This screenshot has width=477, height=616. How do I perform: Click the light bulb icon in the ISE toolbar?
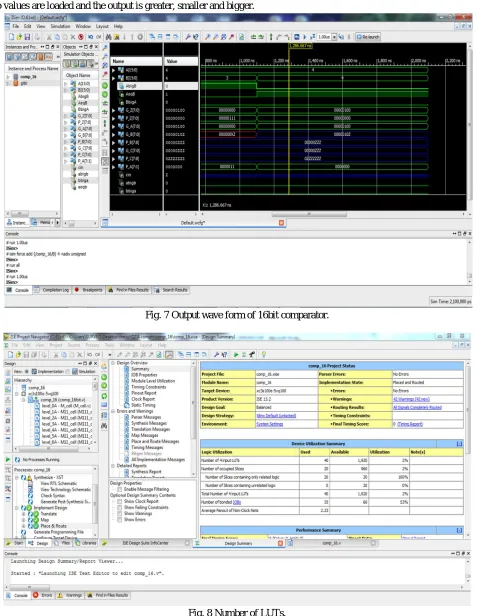[x=264, y=355]
